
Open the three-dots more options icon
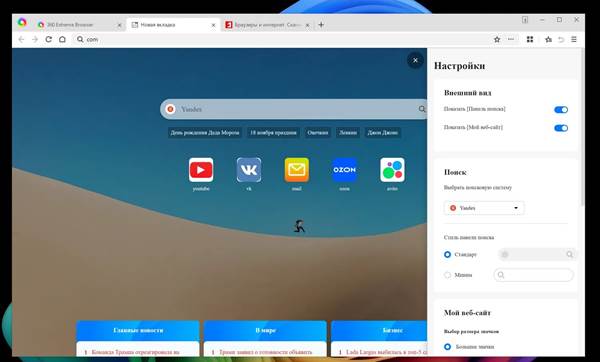tap(511, 39)
